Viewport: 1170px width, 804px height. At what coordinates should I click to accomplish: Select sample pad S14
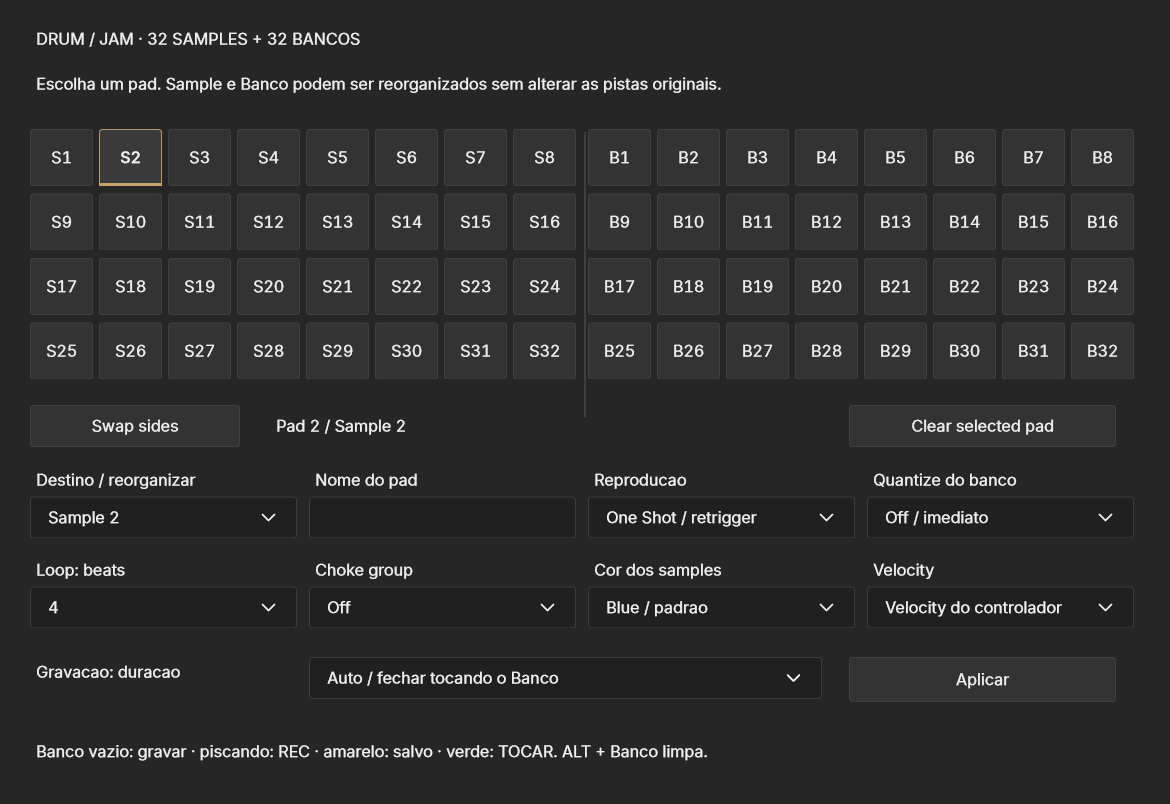[407, 222]
